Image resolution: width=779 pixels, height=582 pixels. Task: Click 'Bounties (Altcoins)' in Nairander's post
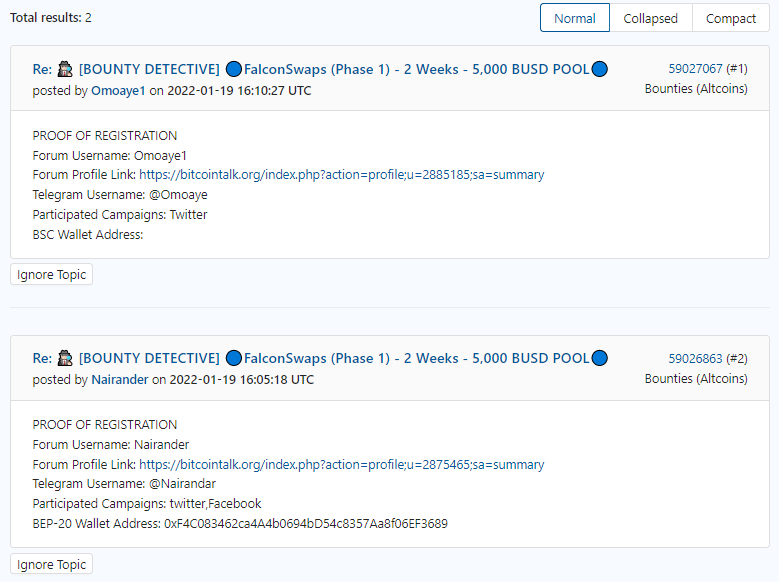click(x=696, y=379)
